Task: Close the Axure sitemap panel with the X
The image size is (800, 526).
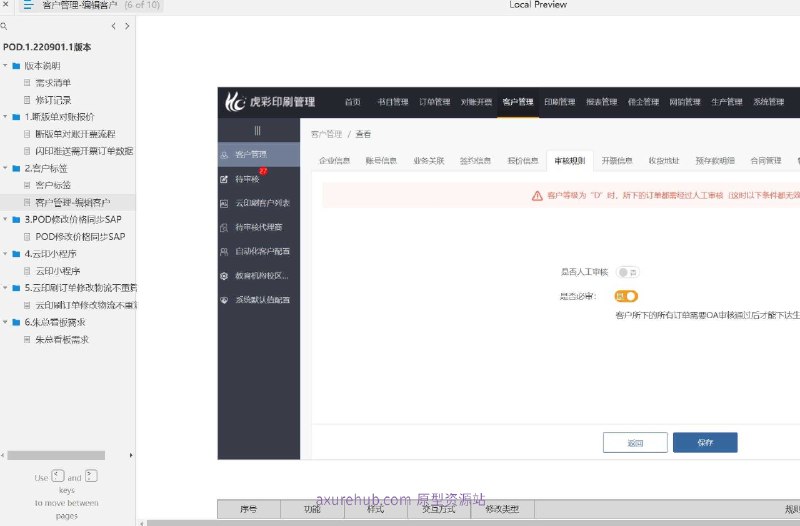Action: tap(6, 4)
